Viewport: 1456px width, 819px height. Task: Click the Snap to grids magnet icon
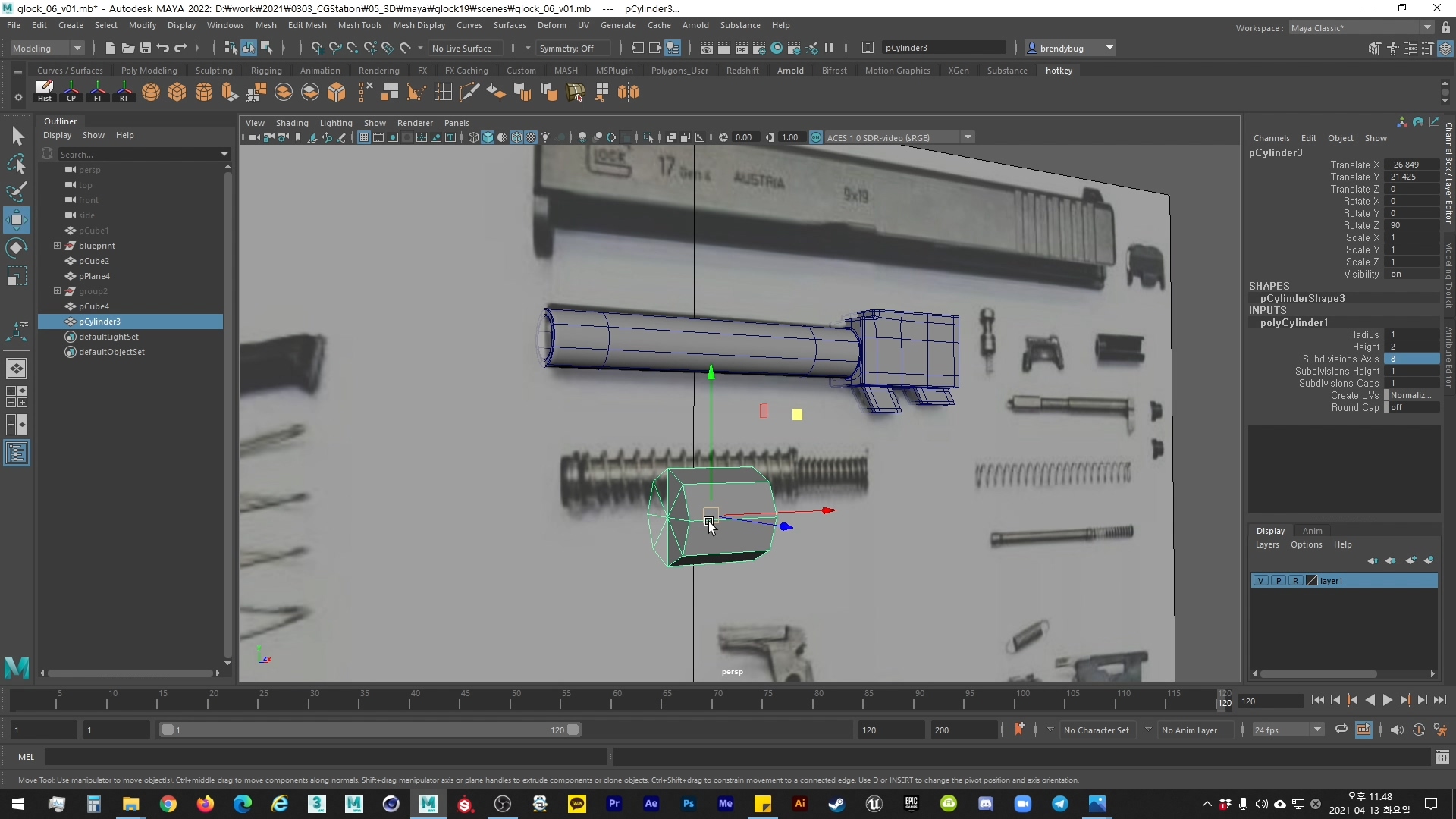pyautogui.click(x=318, y=48)
